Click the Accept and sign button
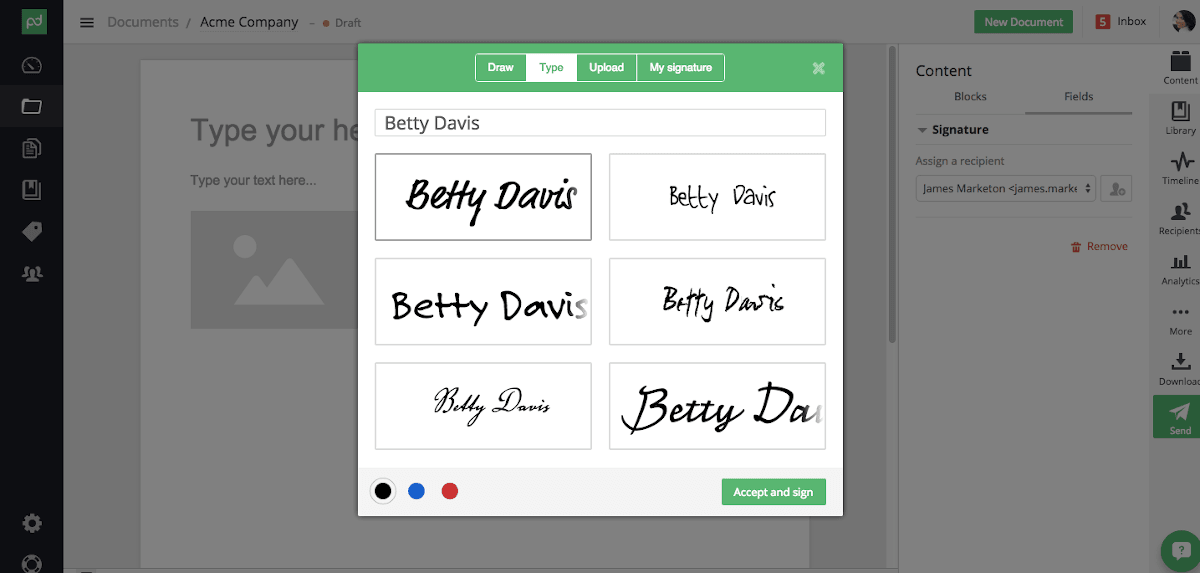This screenshot has width=1200, height=573. tap(773, 492)
